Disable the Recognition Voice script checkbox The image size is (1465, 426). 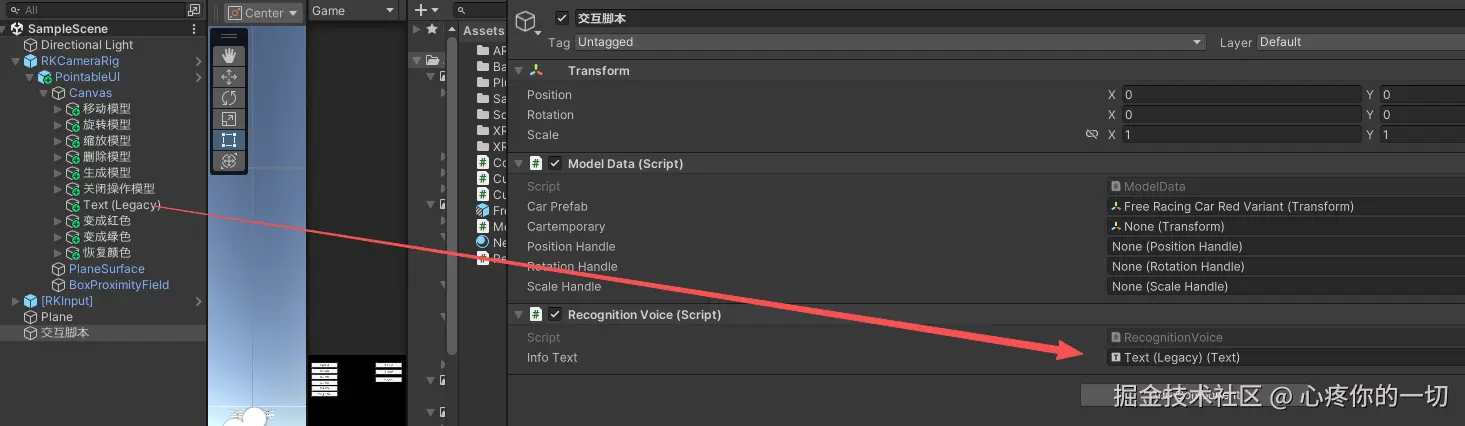(555, 315)
